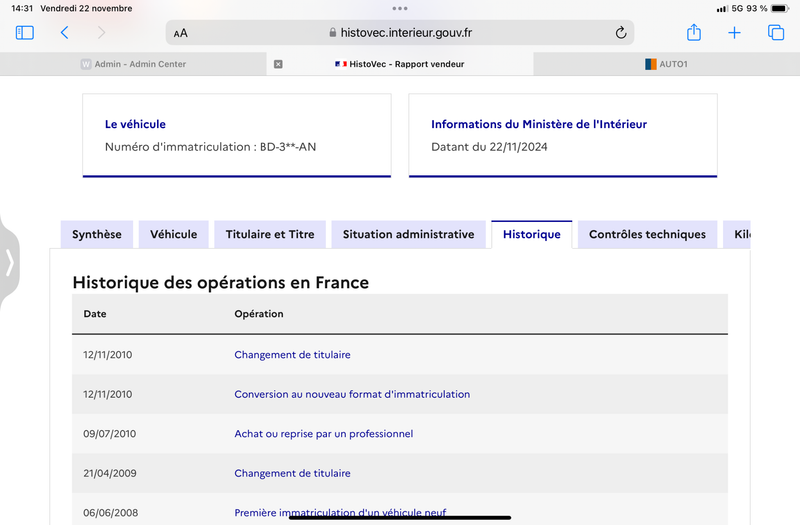Click the 09/07/2010 date cell
The height and width of the screenshot is (525, 800).
110,434
